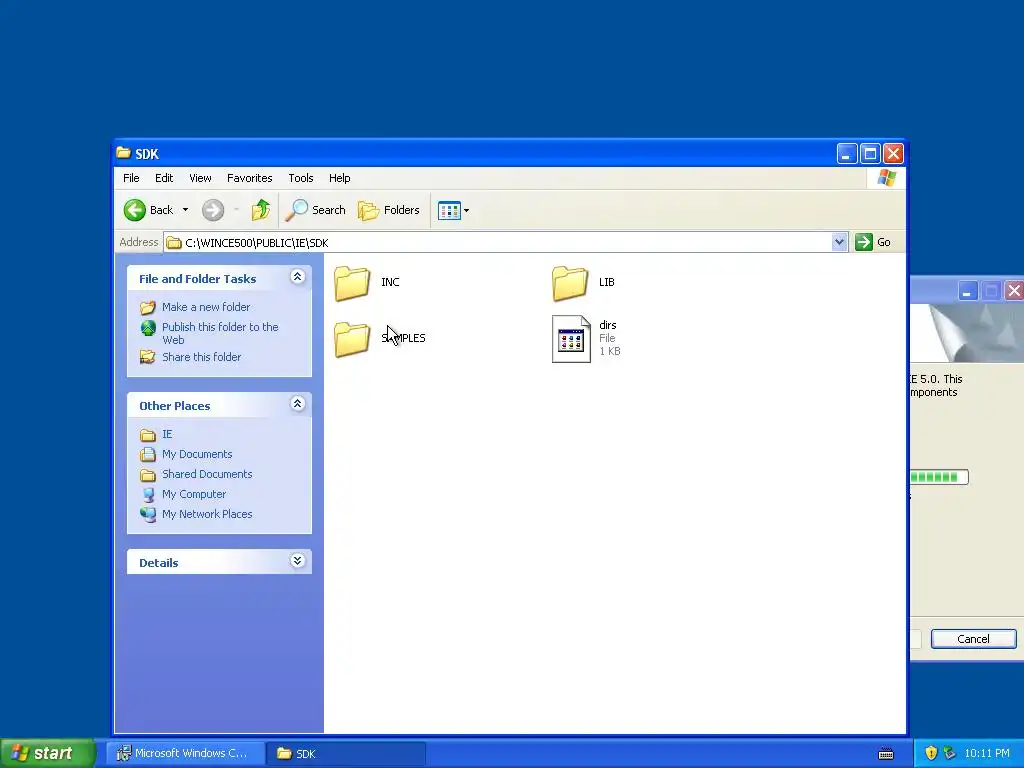Viewport: 1024px width, 768px height.
Task: Click the INC folder name
Action: tap(391, 282)
